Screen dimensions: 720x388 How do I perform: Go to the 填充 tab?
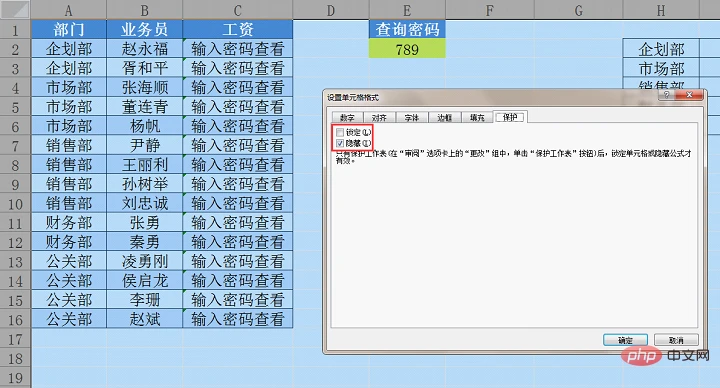[x=477, y=118]
